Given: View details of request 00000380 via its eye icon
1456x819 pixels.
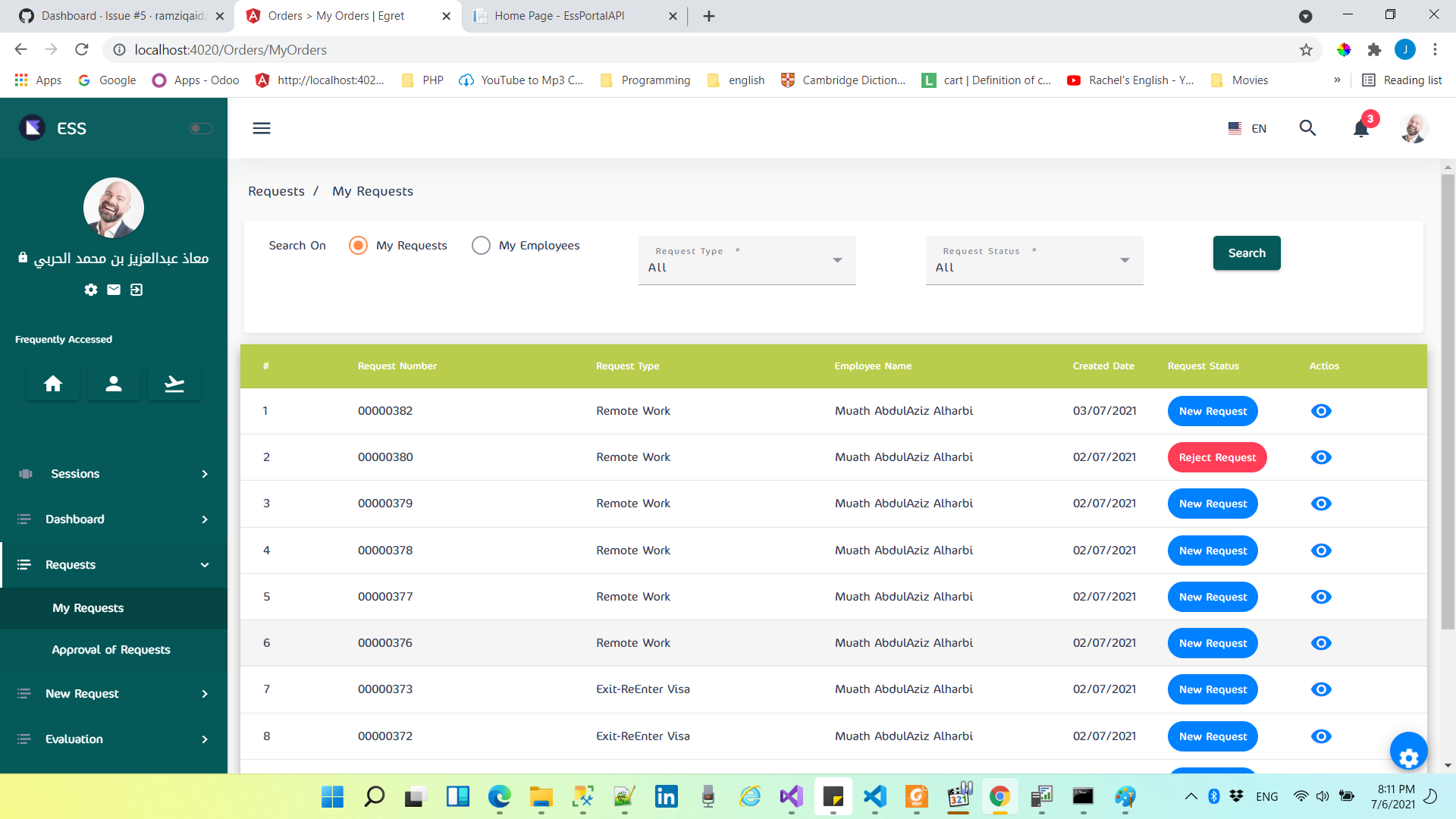Looking at the screenshot, I should click(x=1321, y=457).
